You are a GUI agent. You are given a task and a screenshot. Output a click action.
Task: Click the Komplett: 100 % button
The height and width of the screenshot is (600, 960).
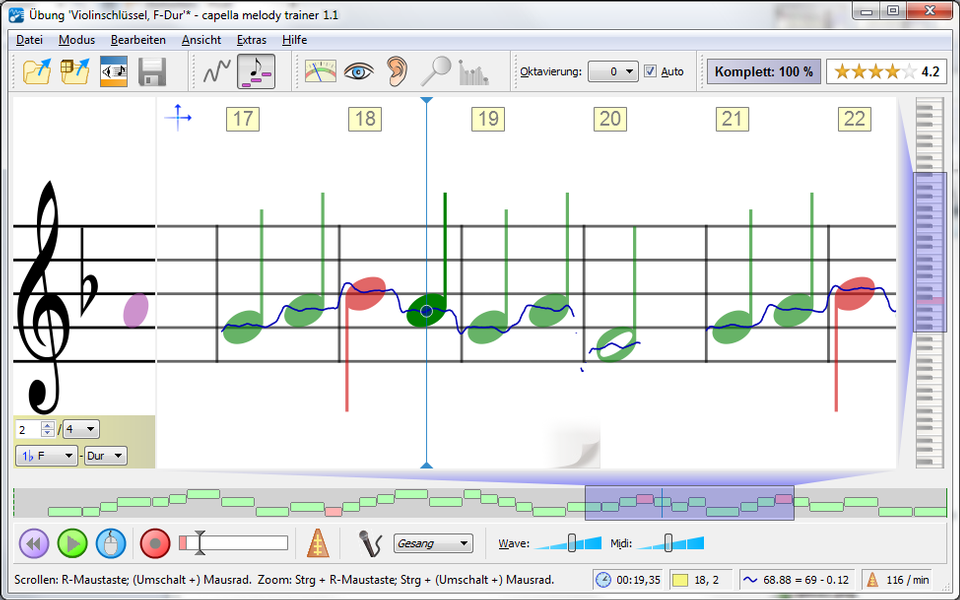tap(763, 72)
